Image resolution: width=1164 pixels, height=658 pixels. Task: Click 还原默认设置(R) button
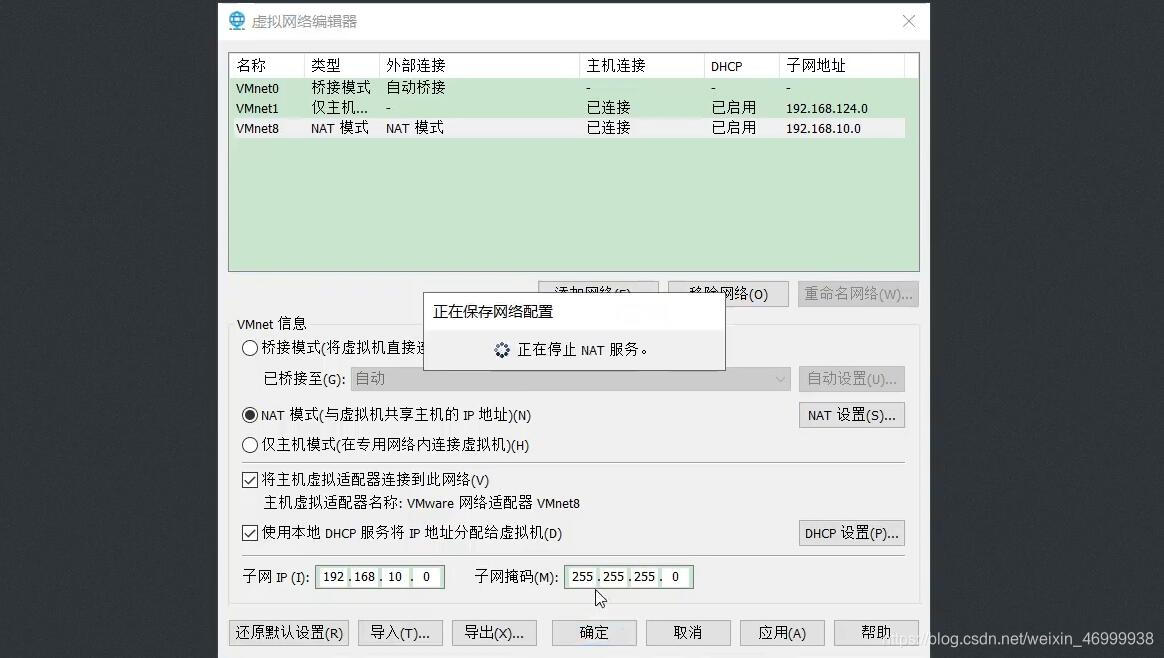point(289,633)
